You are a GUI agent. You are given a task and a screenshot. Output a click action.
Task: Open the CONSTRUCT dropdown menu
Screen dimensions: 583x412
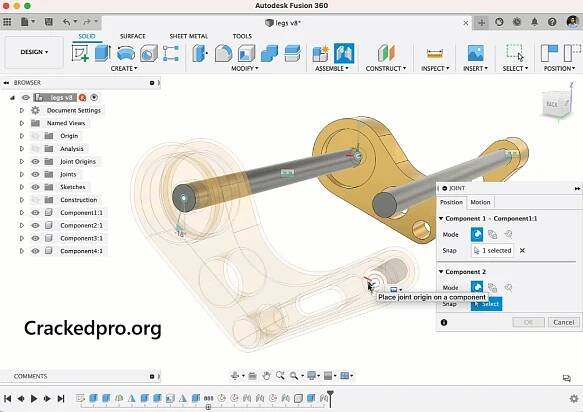[x=386, y=68]
